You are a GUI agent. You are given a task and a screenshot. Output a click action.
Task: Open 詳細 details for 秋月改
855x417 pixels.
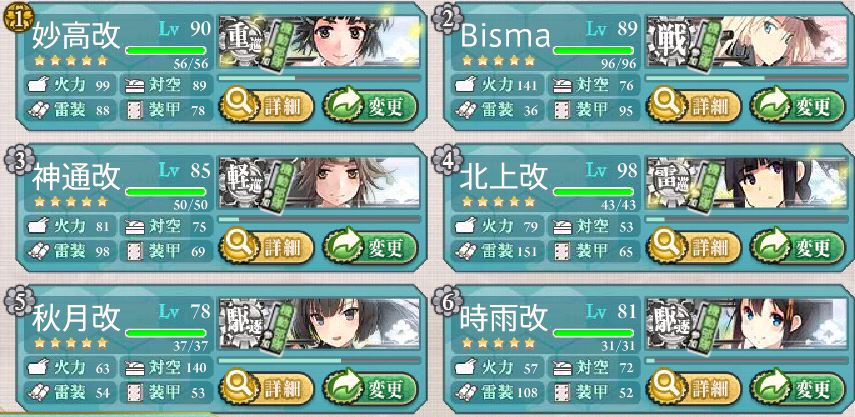click(267, 388)
